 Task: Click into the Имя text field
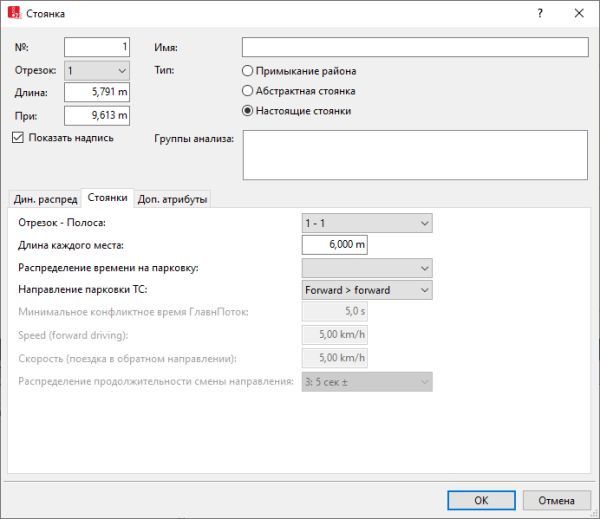point(414,48)
